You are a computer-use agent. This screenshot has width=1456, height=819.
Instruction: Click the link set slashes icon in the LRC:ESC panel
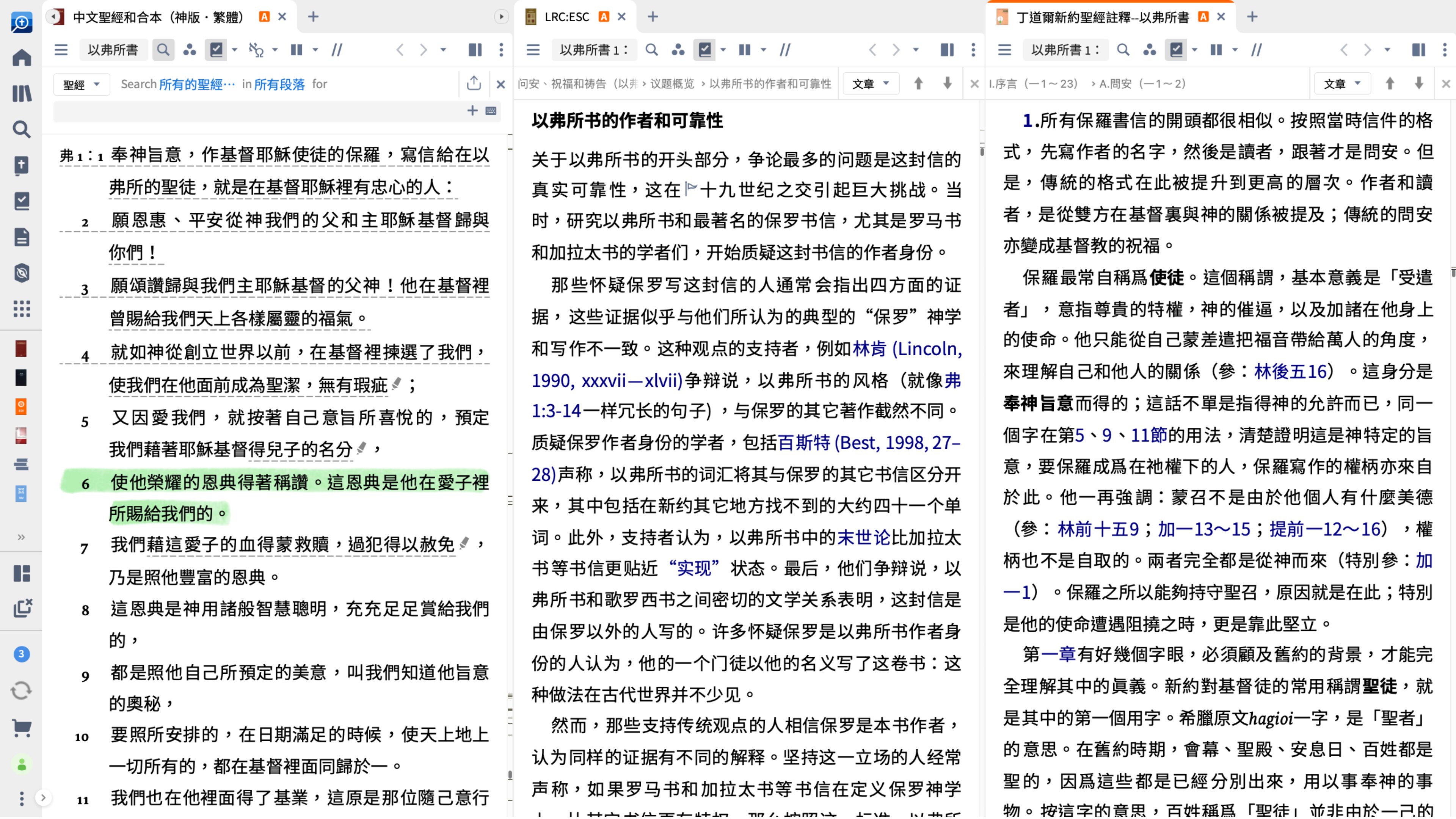(x=785, y=50)
